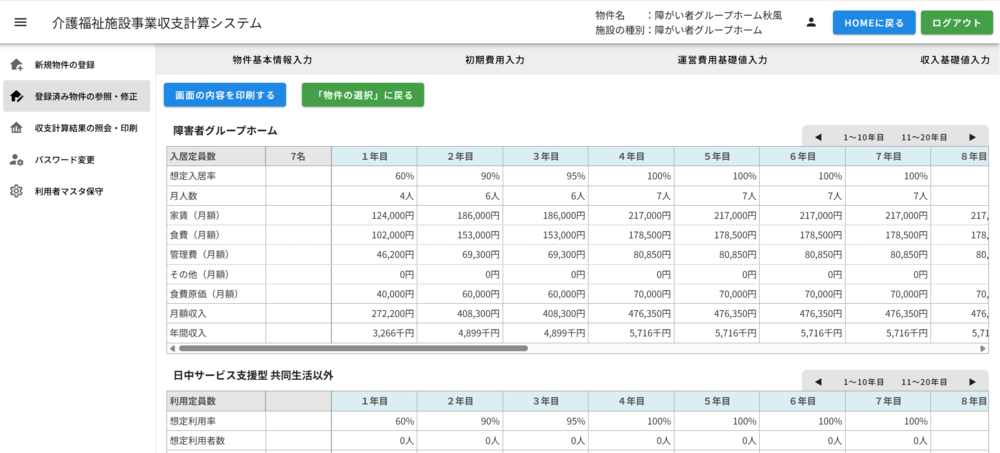
Task: Select 11〜20年目 in 障害者グループホーム pager
Action: 924,137
